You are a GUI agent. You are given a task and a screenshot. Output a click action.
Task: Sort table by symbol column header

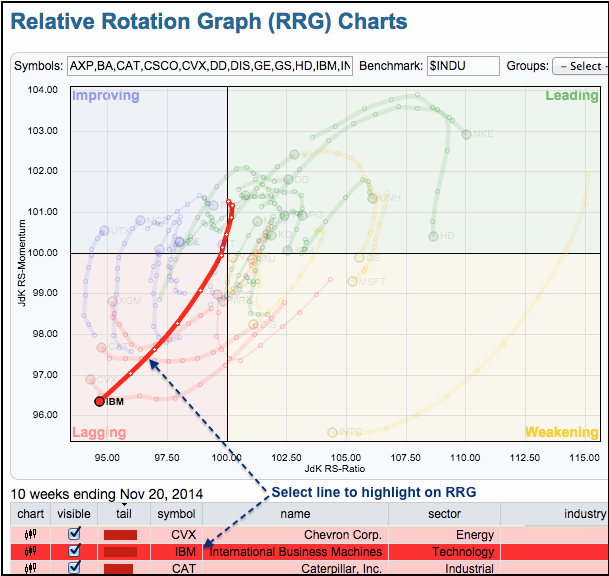click(176, 515)
